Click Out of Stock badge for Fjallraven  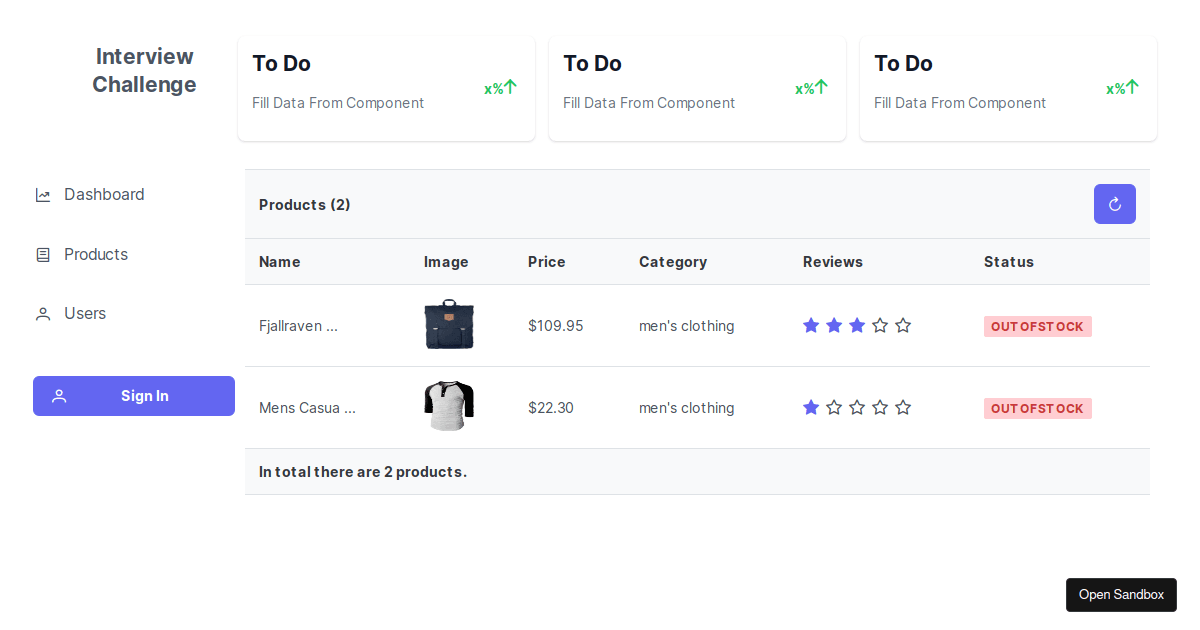(x=1037, y=327)
